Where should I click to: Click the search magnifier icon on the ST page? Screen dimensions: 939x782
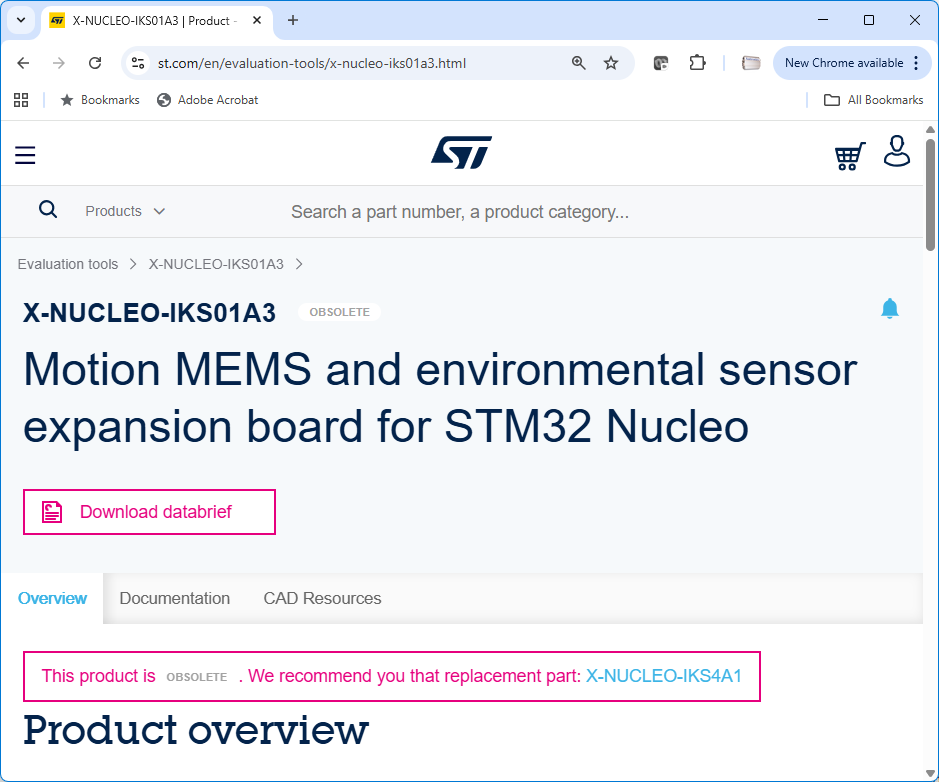pos(47,210)
